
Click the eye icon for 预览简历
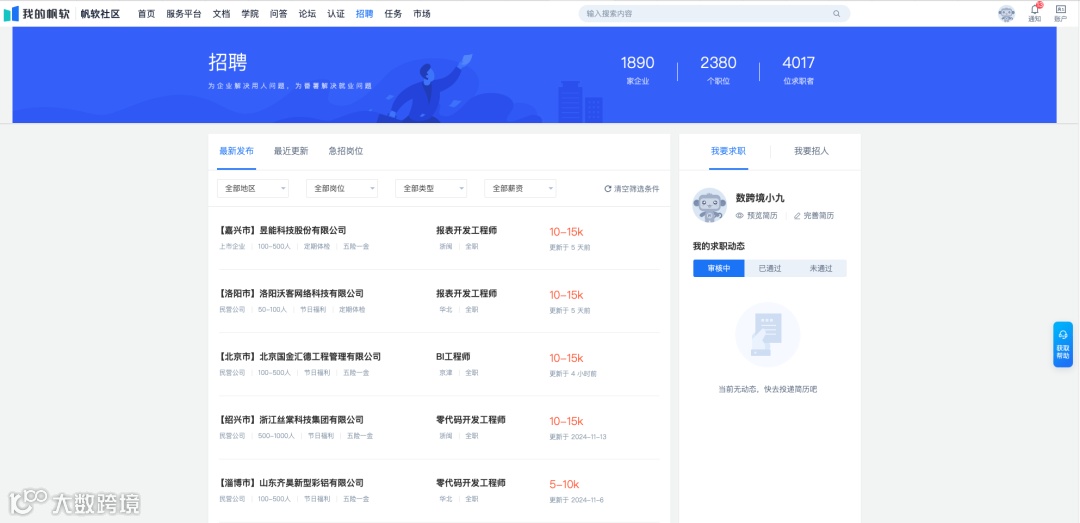pos(740,216)
